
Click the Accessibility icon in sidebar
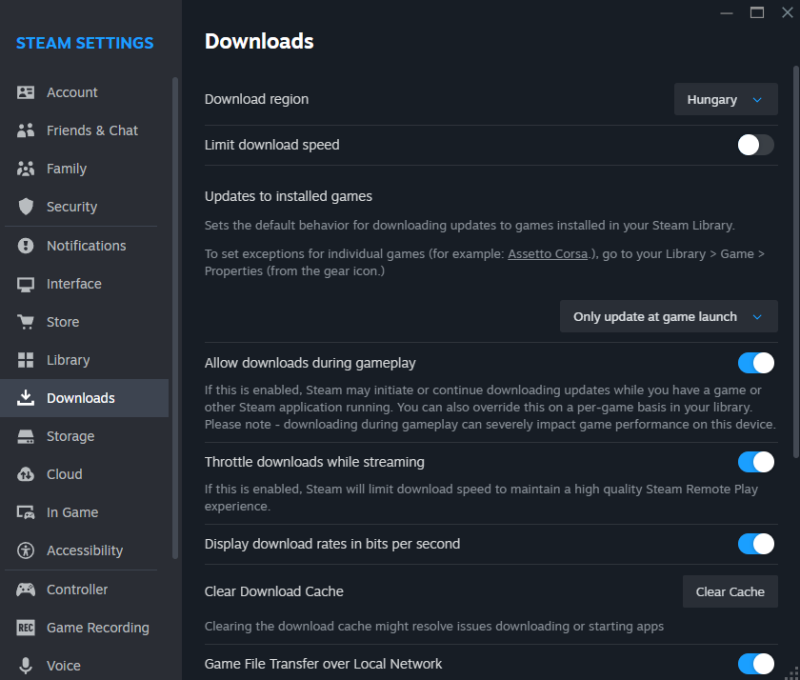click(x=26, y=551)
